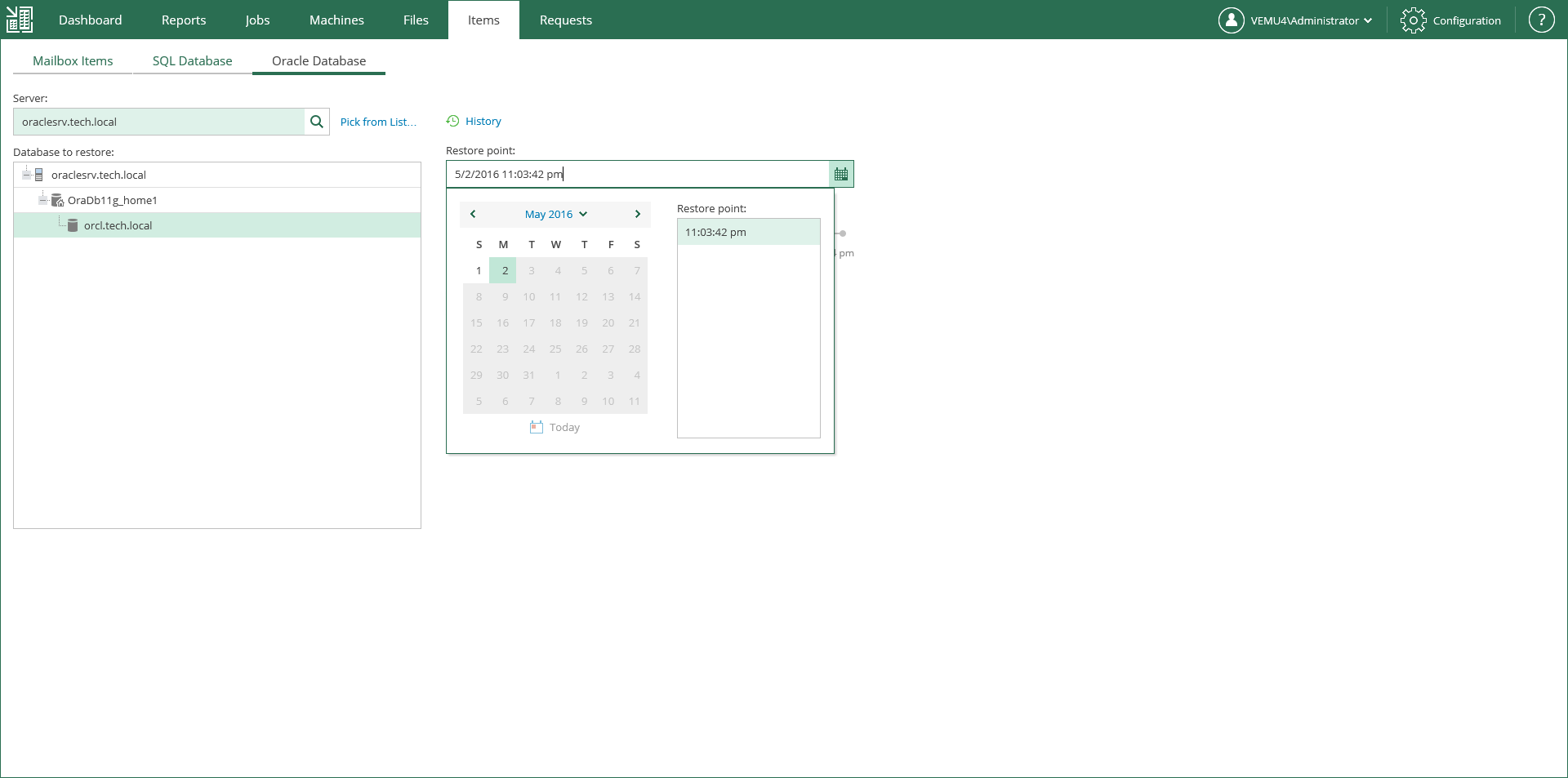Collapse the oraclesrv.tech.local tree node

click(x=27, y=175)
